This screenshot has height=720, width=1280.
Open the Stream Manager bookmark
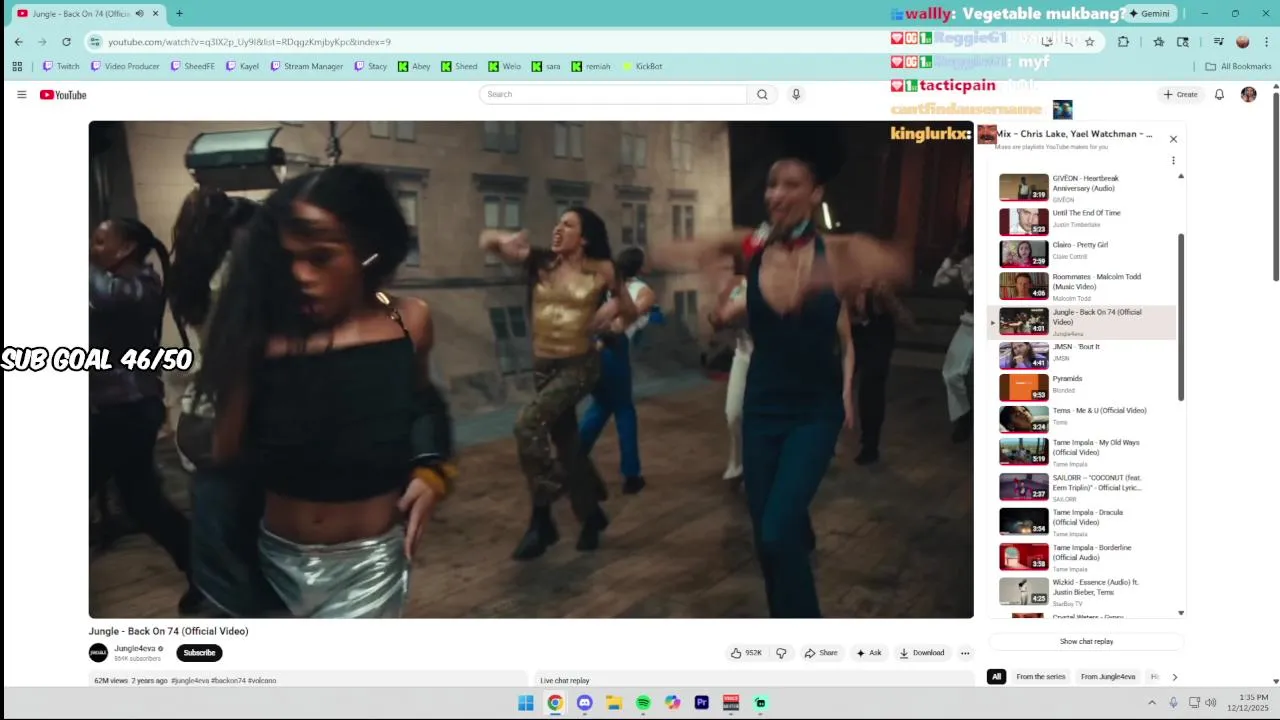(x=306, y=66)
